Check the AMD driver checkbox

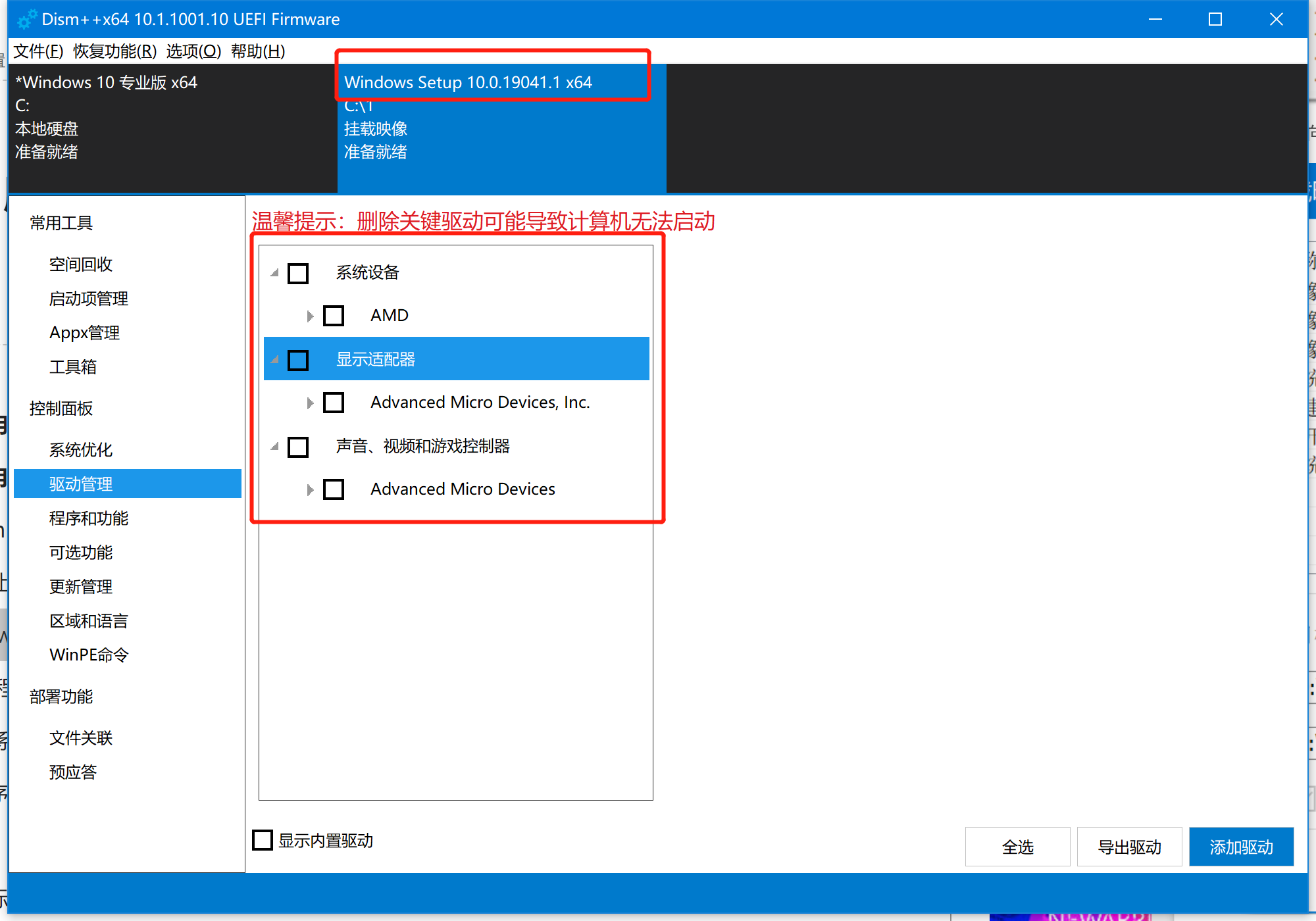point(334,316)
